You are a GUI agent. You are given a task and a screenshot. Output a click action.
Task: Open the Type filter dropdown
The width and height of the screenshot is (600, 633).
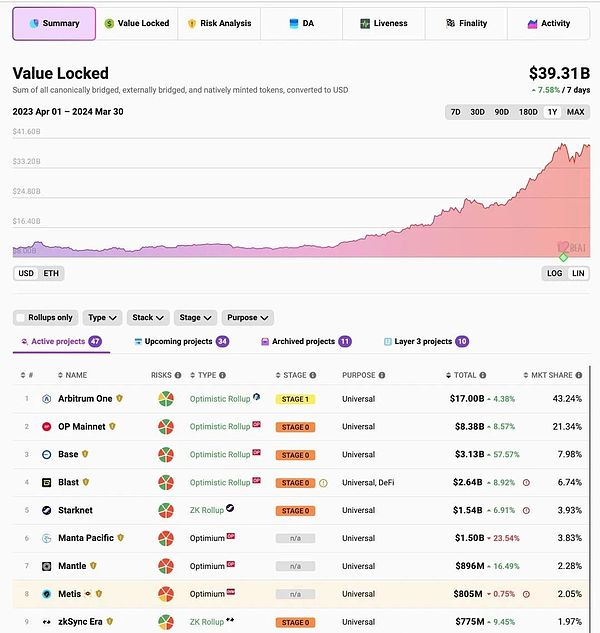[x=102, y=318]
